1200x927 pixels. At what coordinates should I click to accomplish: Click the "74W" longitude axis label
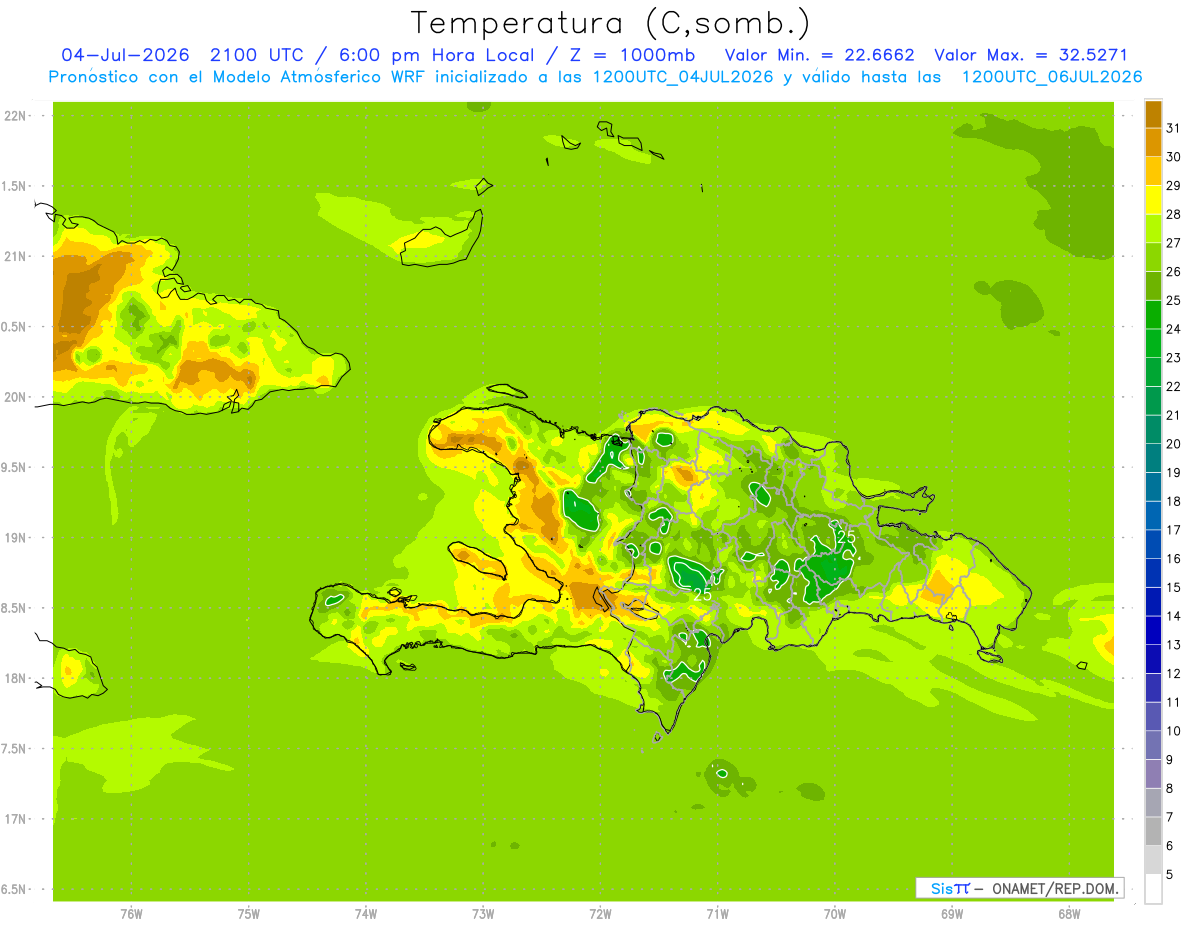pos(365,913)
